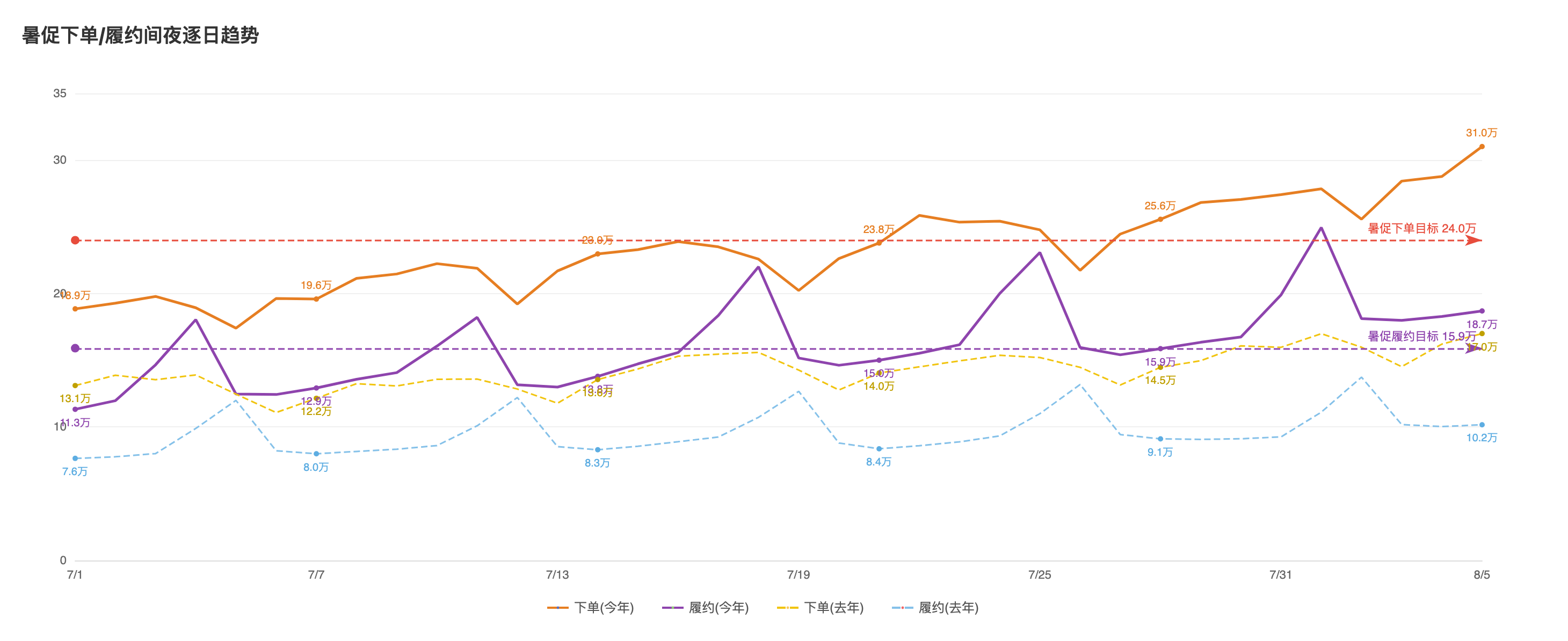Viewport: 1568px width, 641px height.
Task: Click the 7/19 x-axis date label
Action: (x=798, y=574)
